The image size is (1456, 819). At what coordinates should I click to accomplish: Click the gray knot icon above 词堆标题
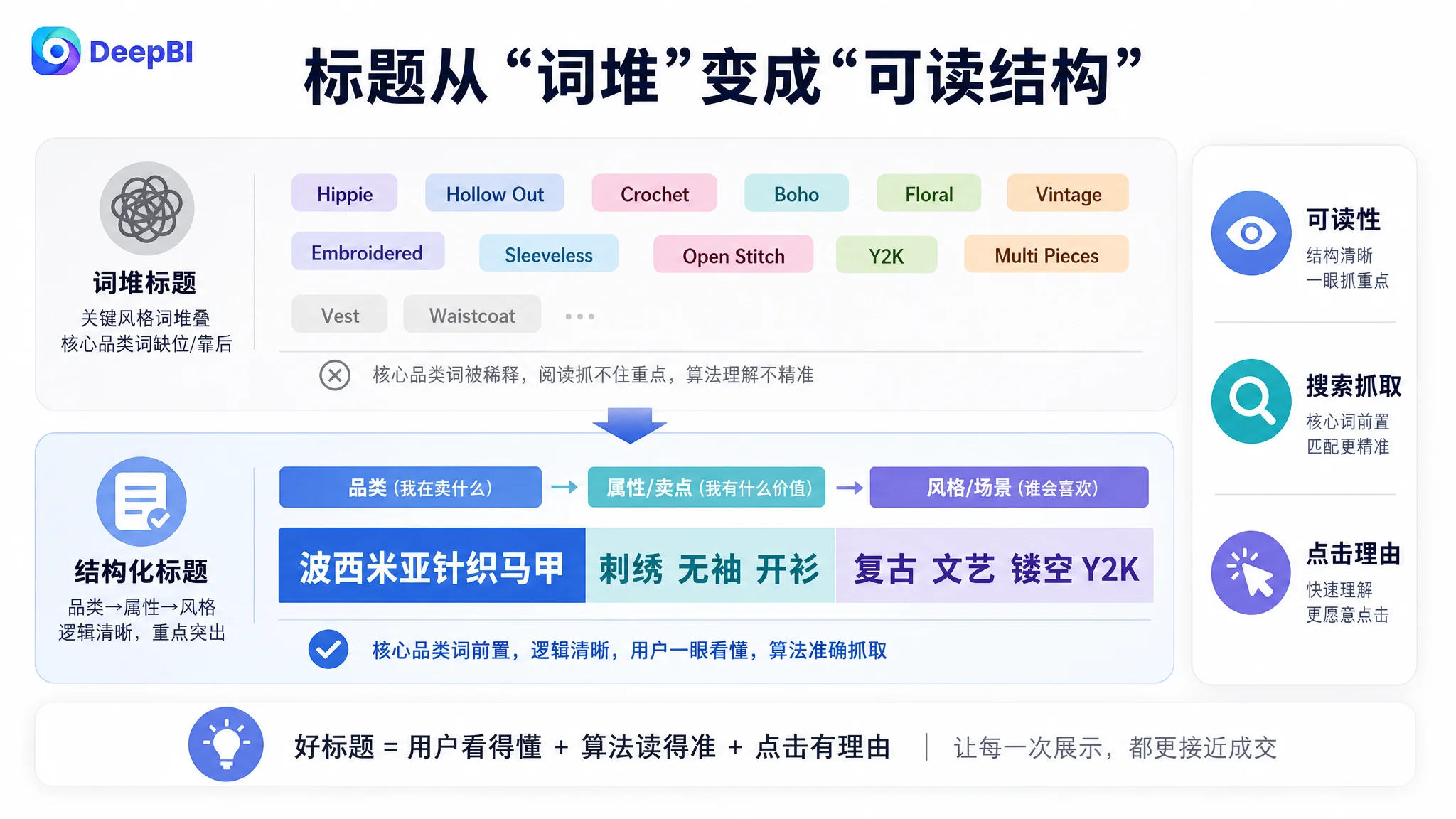146,208
